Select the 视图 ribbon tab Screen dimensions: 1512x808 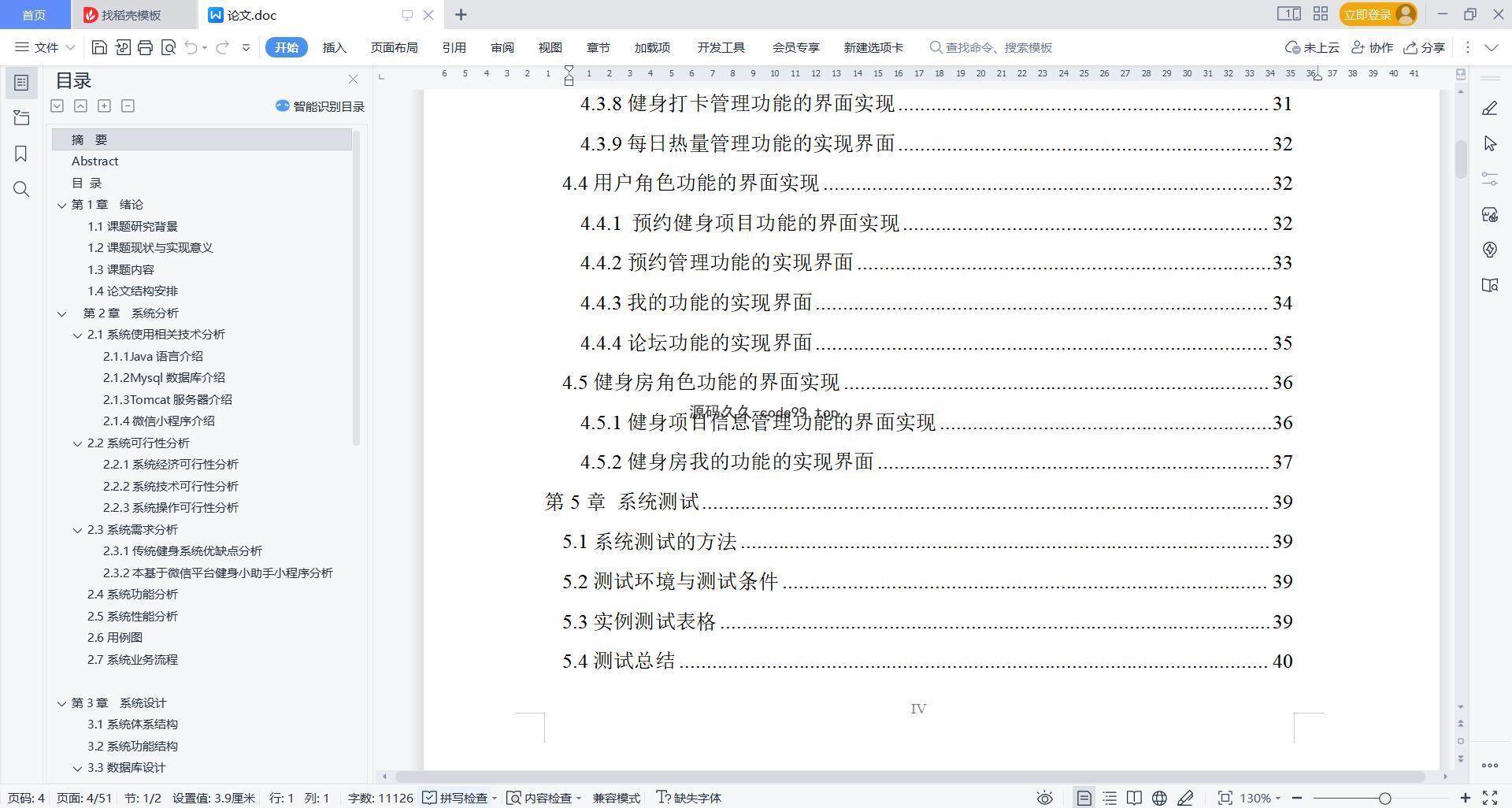[x=550, y=47]
